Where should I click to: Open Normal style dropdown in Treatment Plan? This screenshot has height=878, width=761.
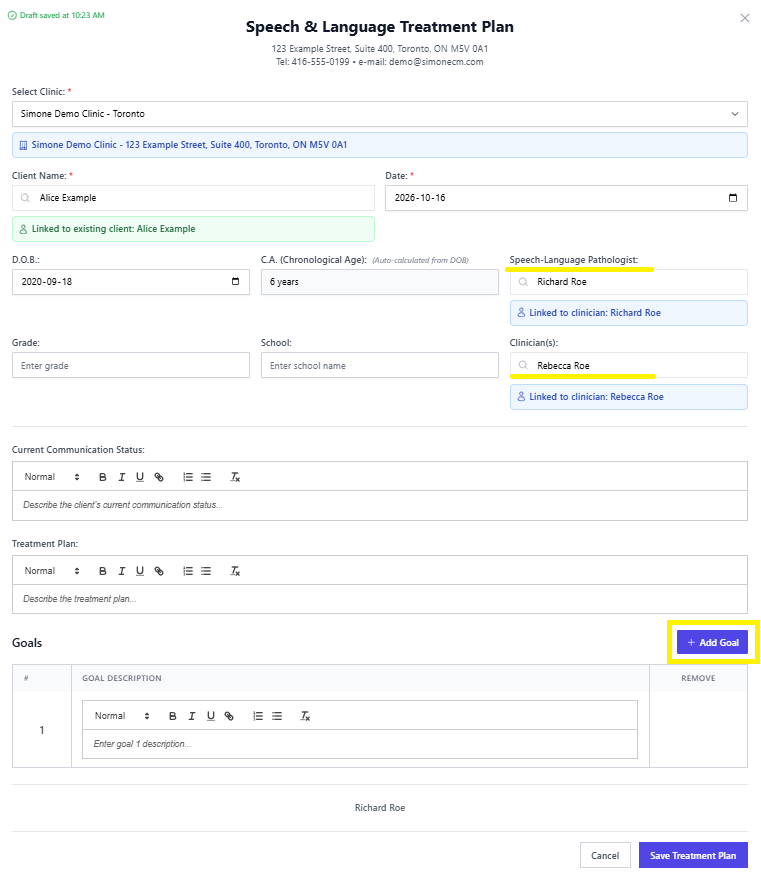tap(52, 571)
